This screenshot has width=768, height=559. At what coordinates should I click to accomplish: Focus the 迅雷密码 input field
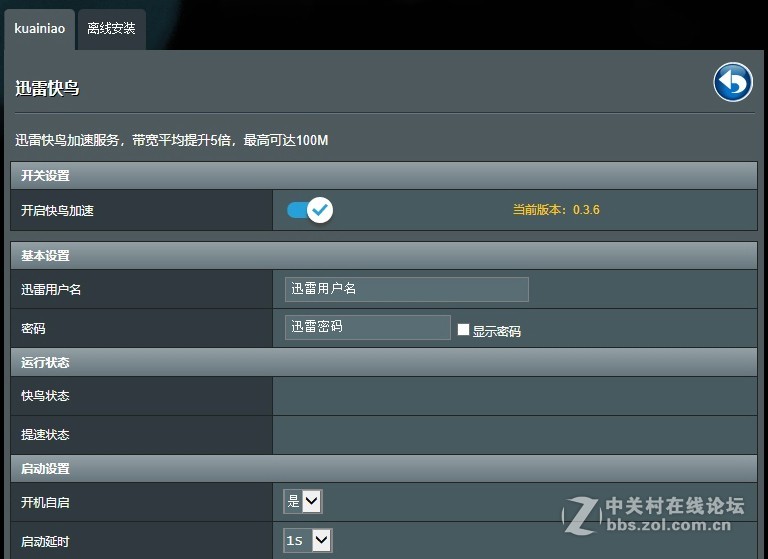[367, 327]
